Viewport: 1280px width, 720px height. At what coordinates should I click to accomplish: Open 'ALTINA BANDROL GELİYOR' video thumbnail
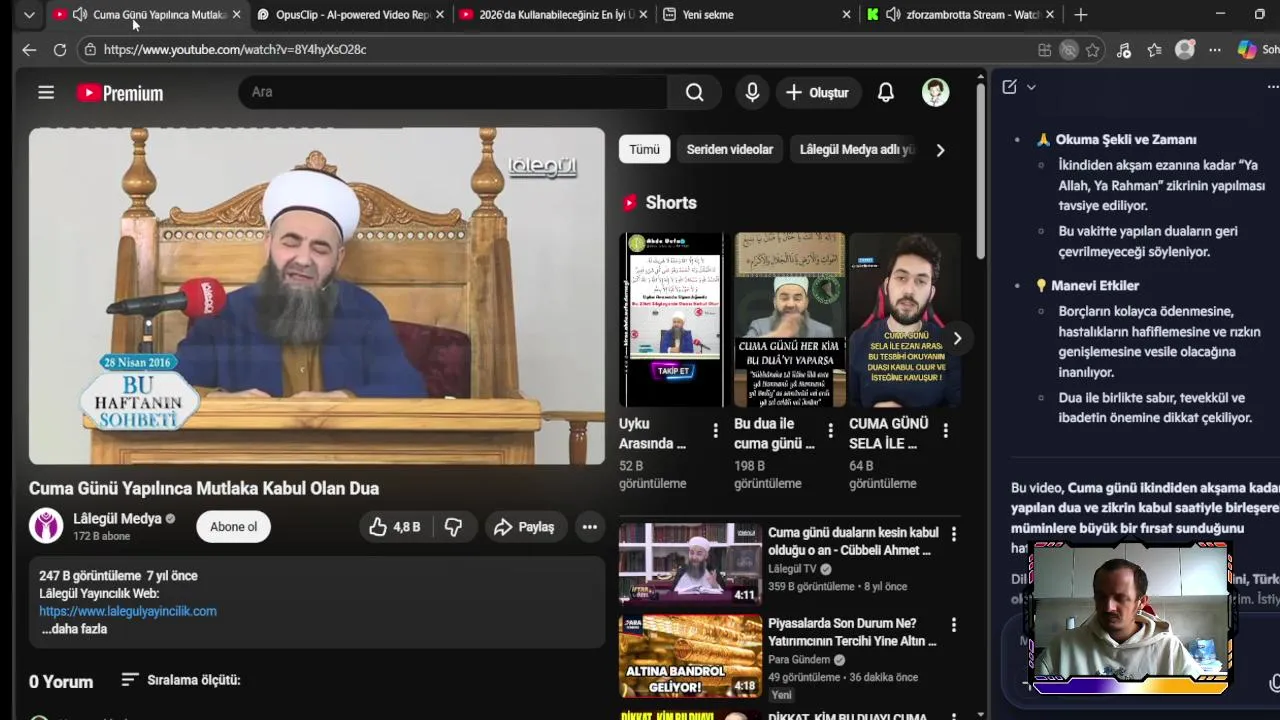click(690, 656)
